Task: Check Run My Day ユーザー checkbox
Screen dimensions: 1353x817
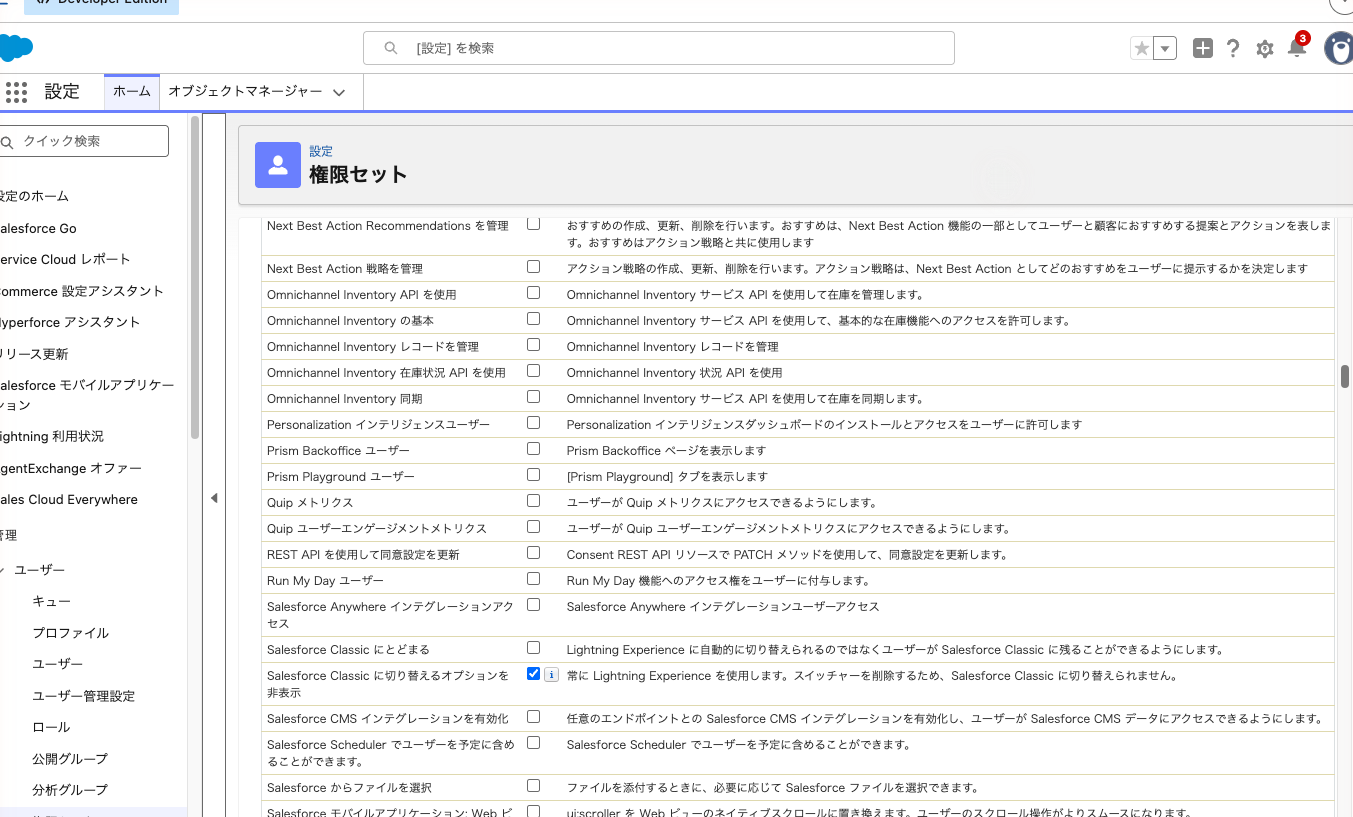Action: 533,579
